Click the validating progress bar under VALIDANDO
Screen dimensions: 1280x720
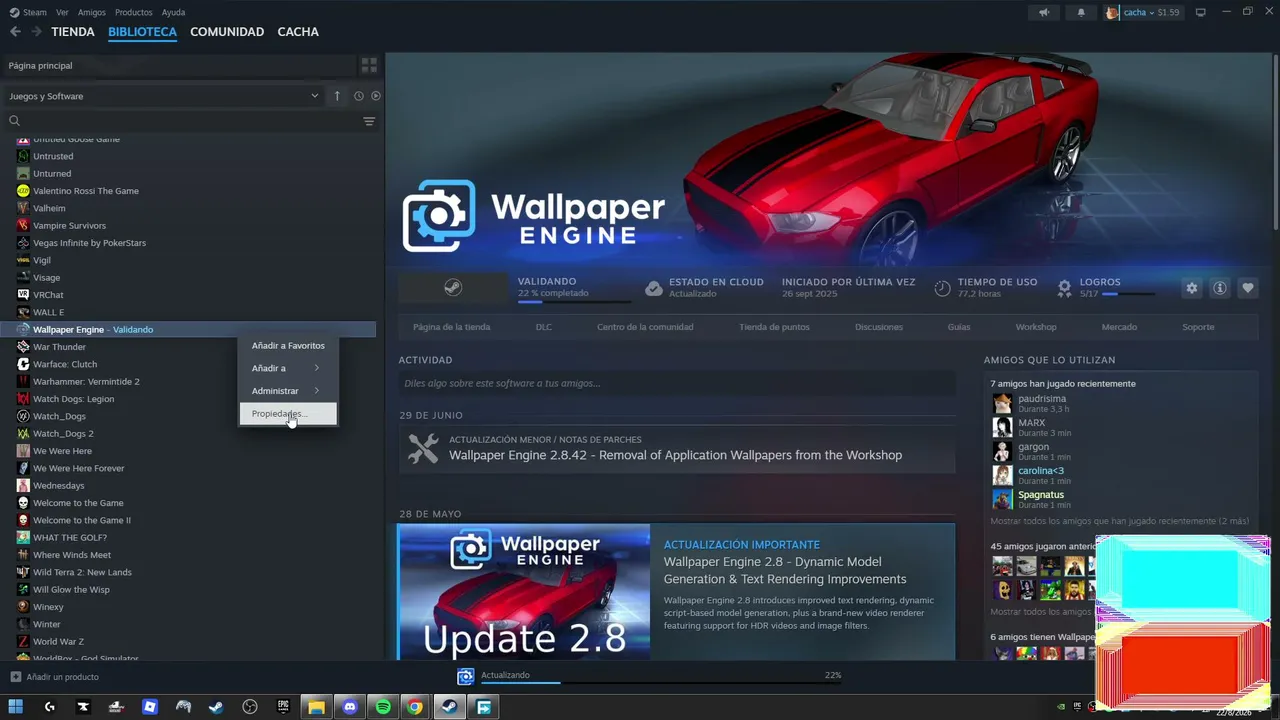coord(574,301)
